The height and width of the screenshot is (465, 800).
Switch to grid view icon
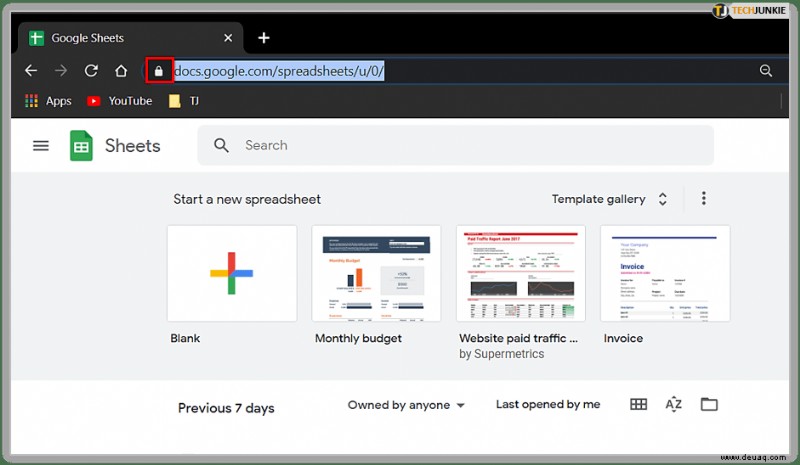pos(638,404)
